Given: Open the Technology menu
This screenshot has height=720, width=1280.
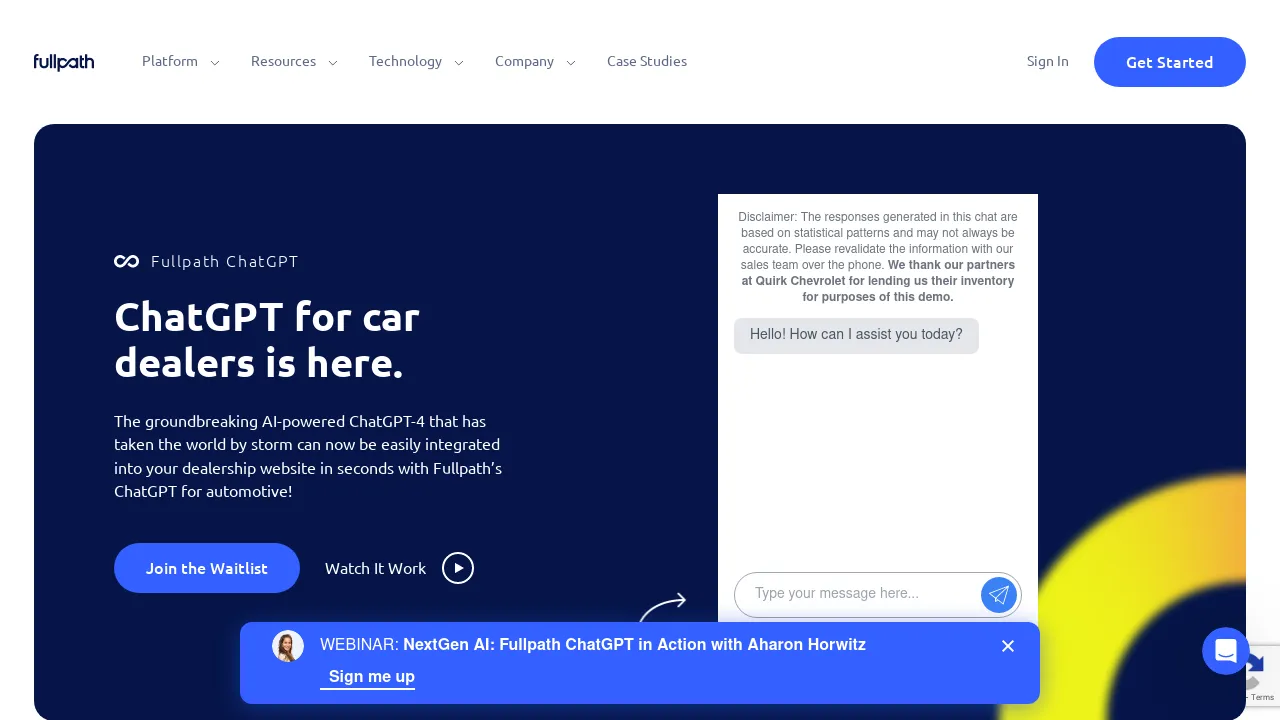Looking at the screenshot, I should tap(405, 61).
